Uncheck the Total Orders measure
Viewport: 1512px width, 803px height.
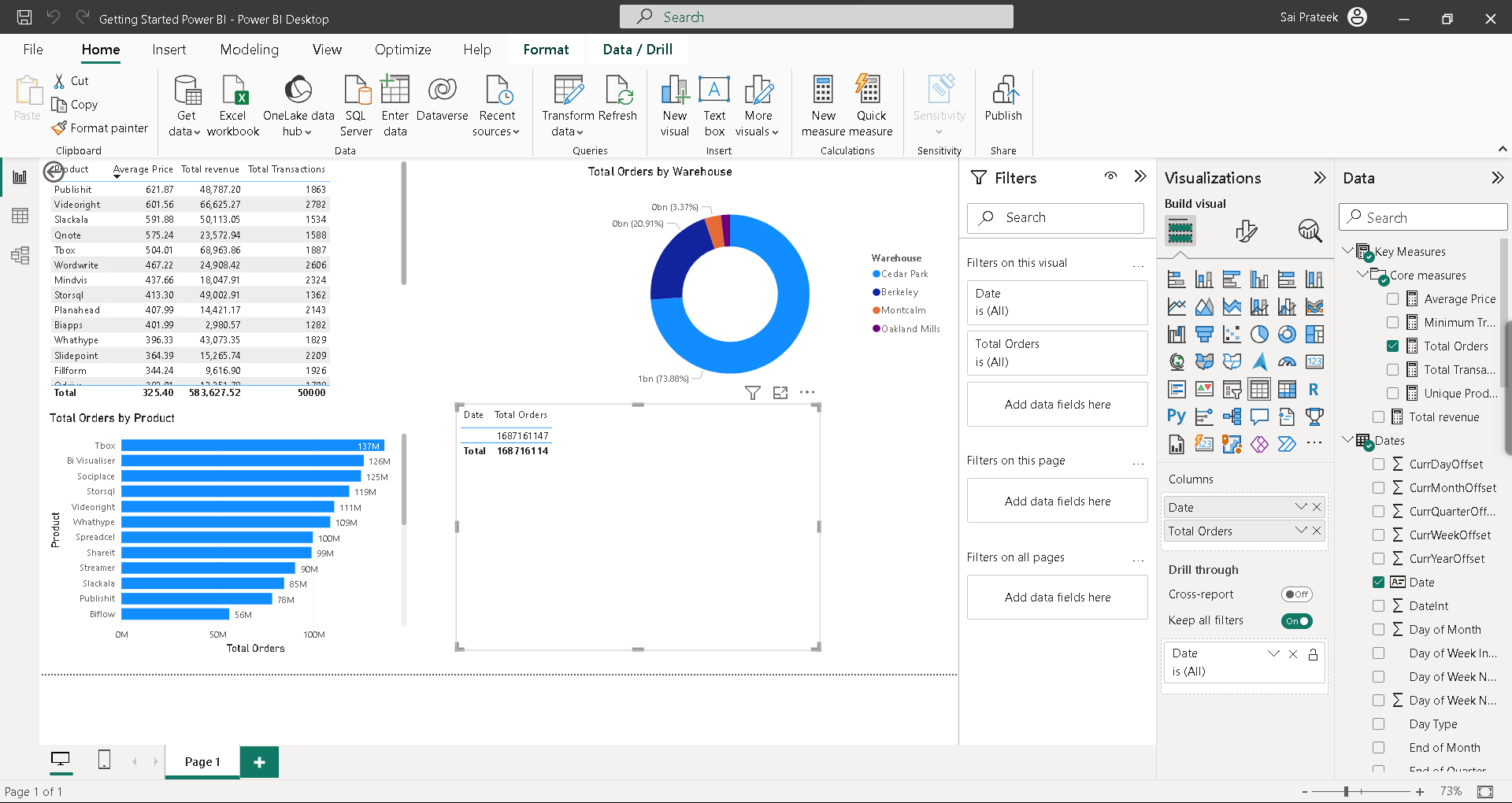coord(1392,346)
